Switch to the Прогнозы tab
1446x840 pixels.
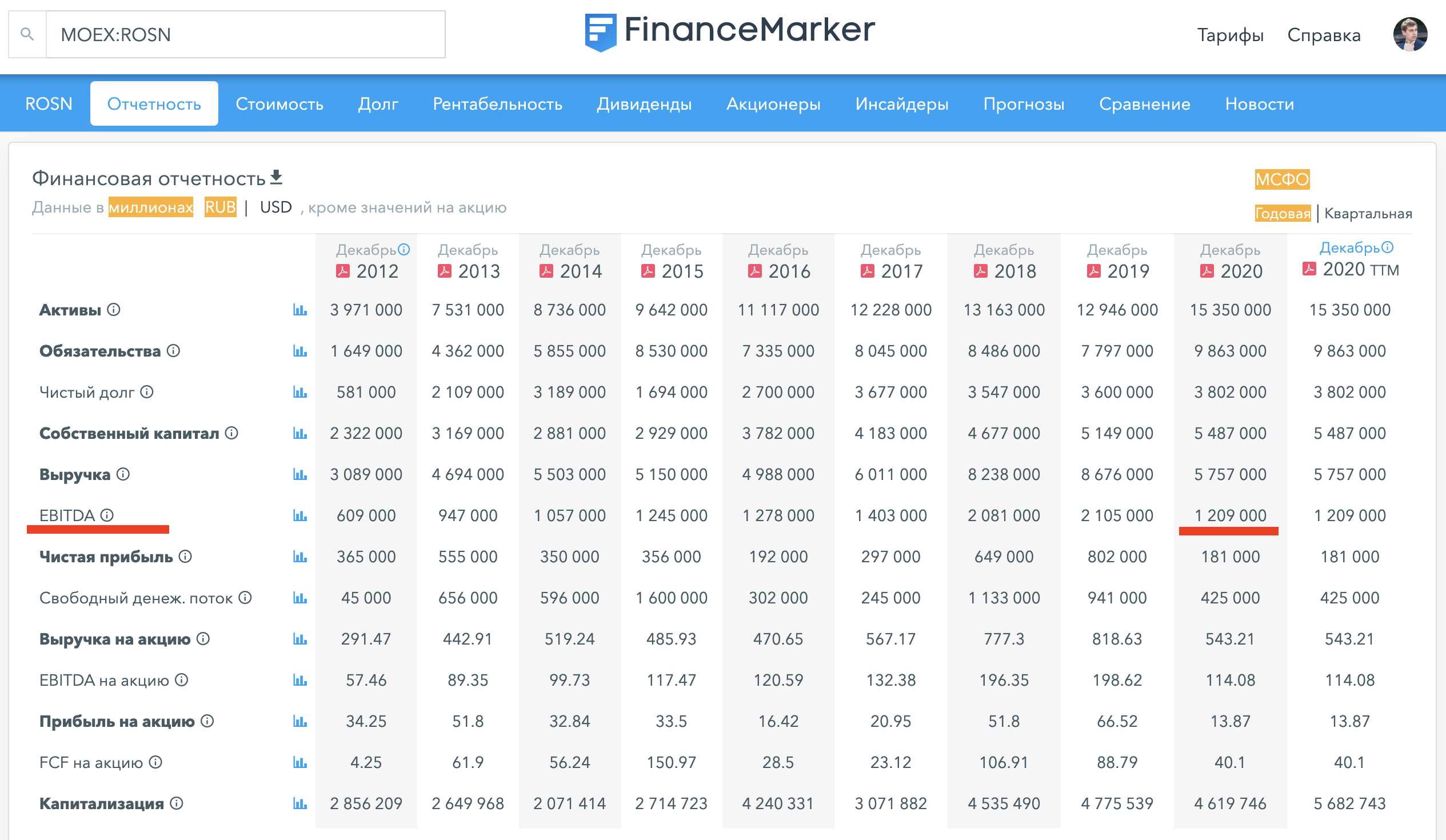tap(1024, 104)
